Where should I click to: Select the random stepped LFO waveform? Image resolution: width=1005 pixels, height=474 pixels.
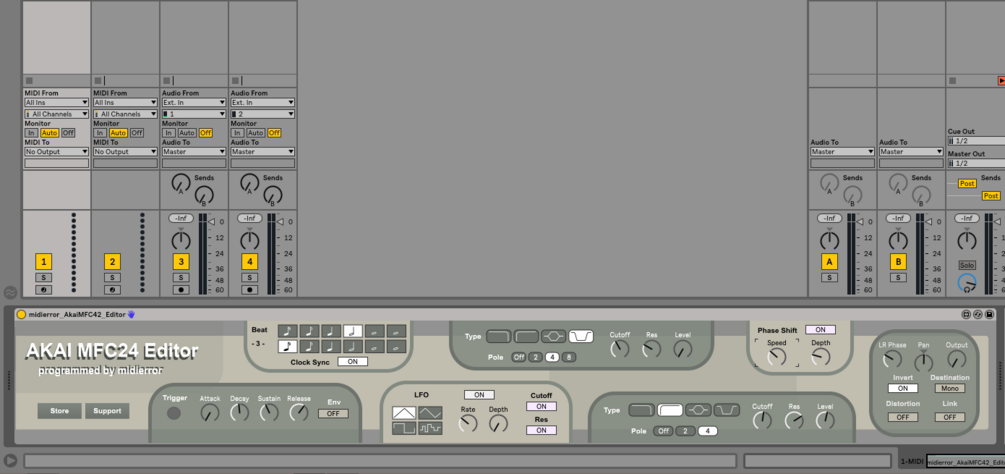tap(430, 428)
